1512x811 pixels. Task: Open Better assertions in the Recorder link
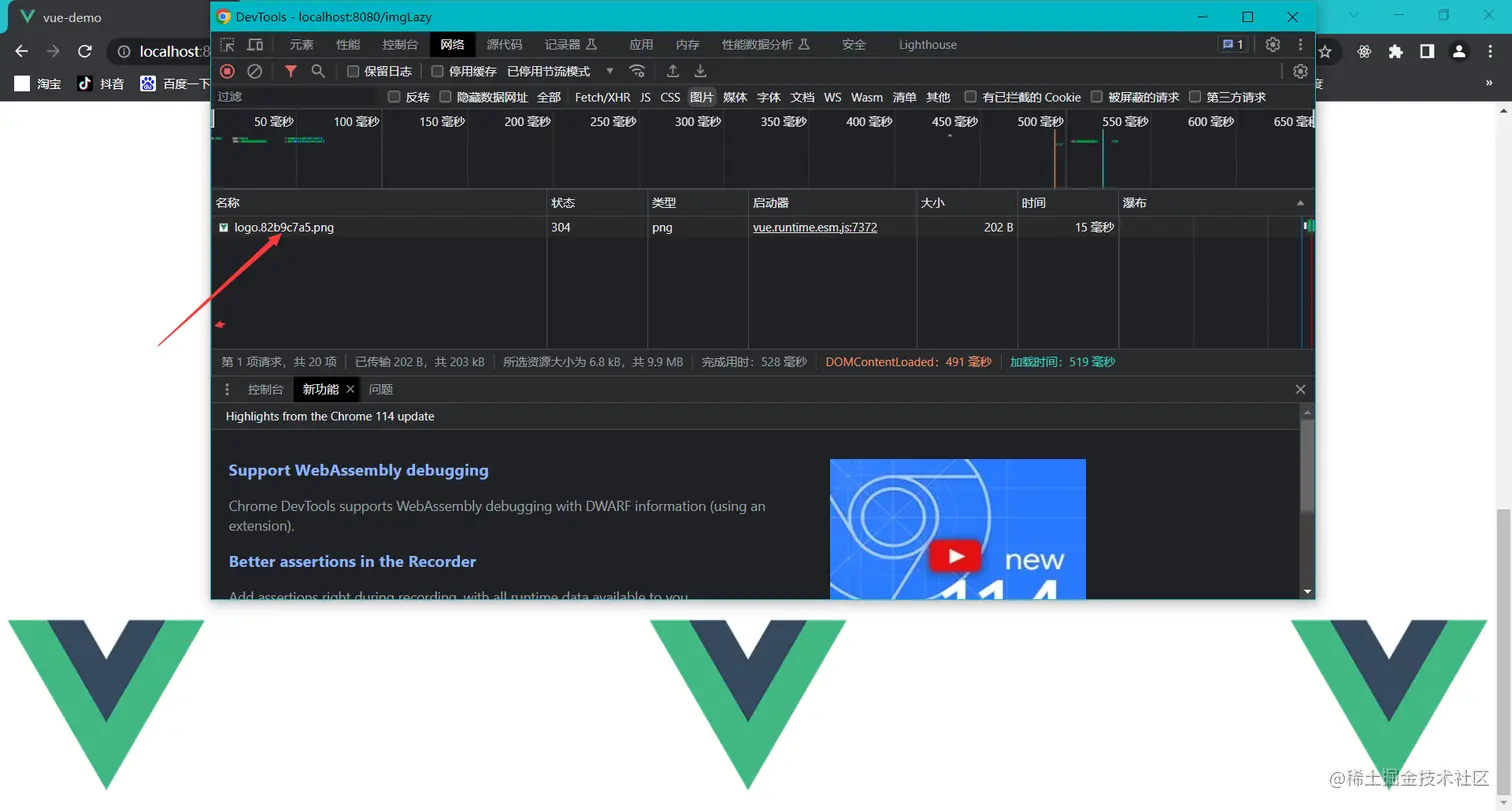point(352,561)
